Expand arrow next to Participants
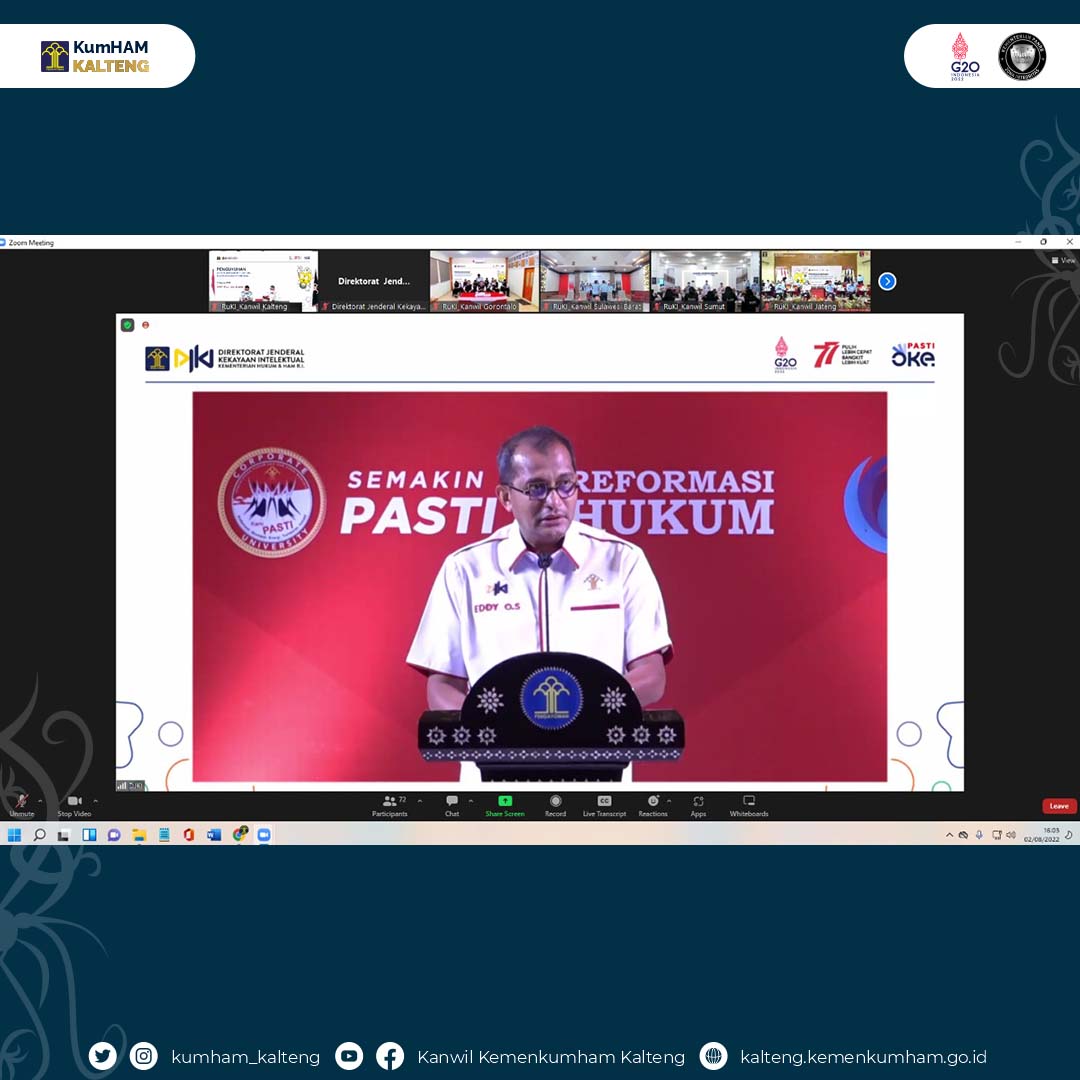Viewport: 1080px width, 1080px height. click(419, 801)
